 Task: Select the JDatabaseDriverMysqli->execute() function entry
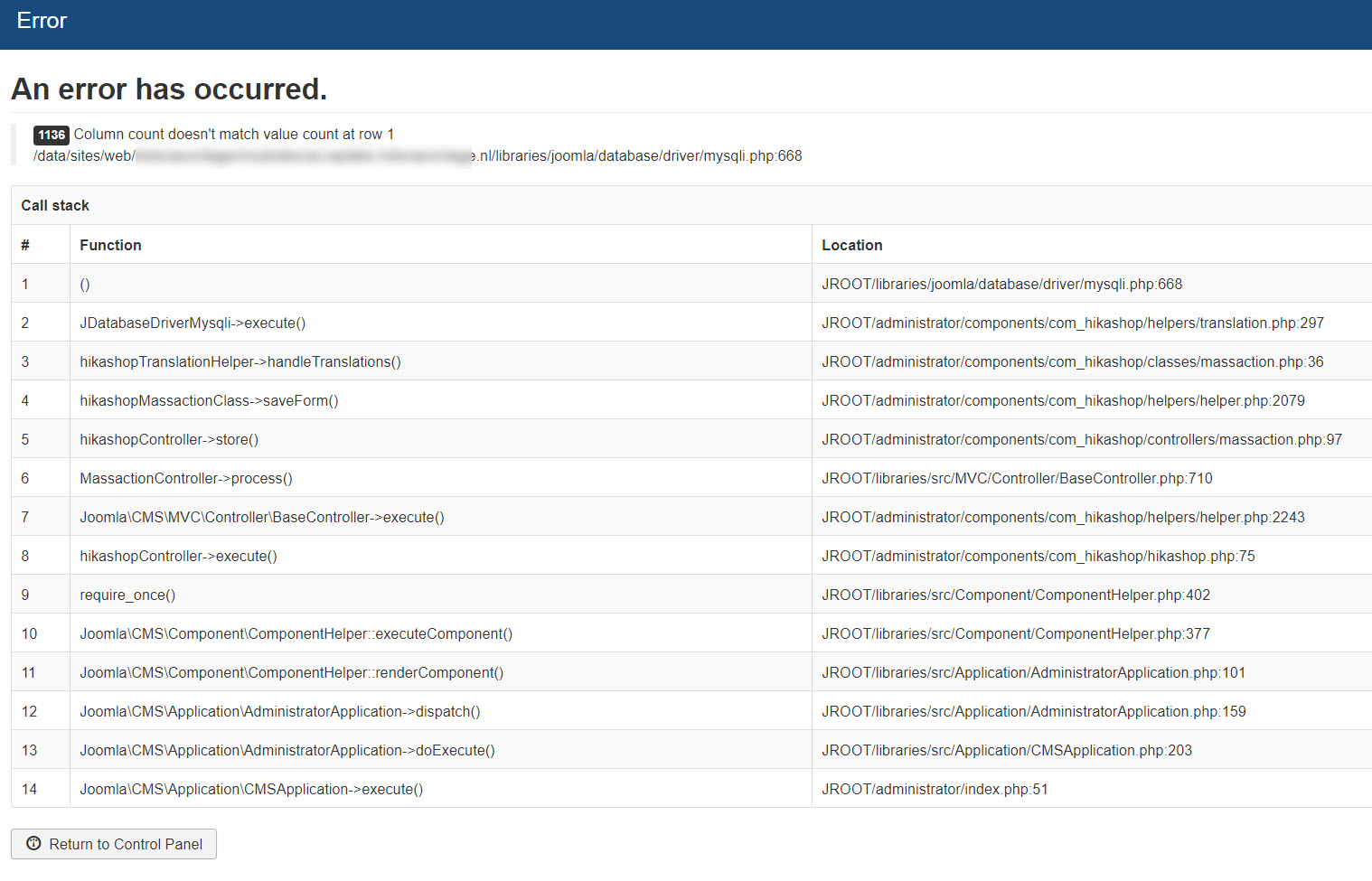pos(193,323)
